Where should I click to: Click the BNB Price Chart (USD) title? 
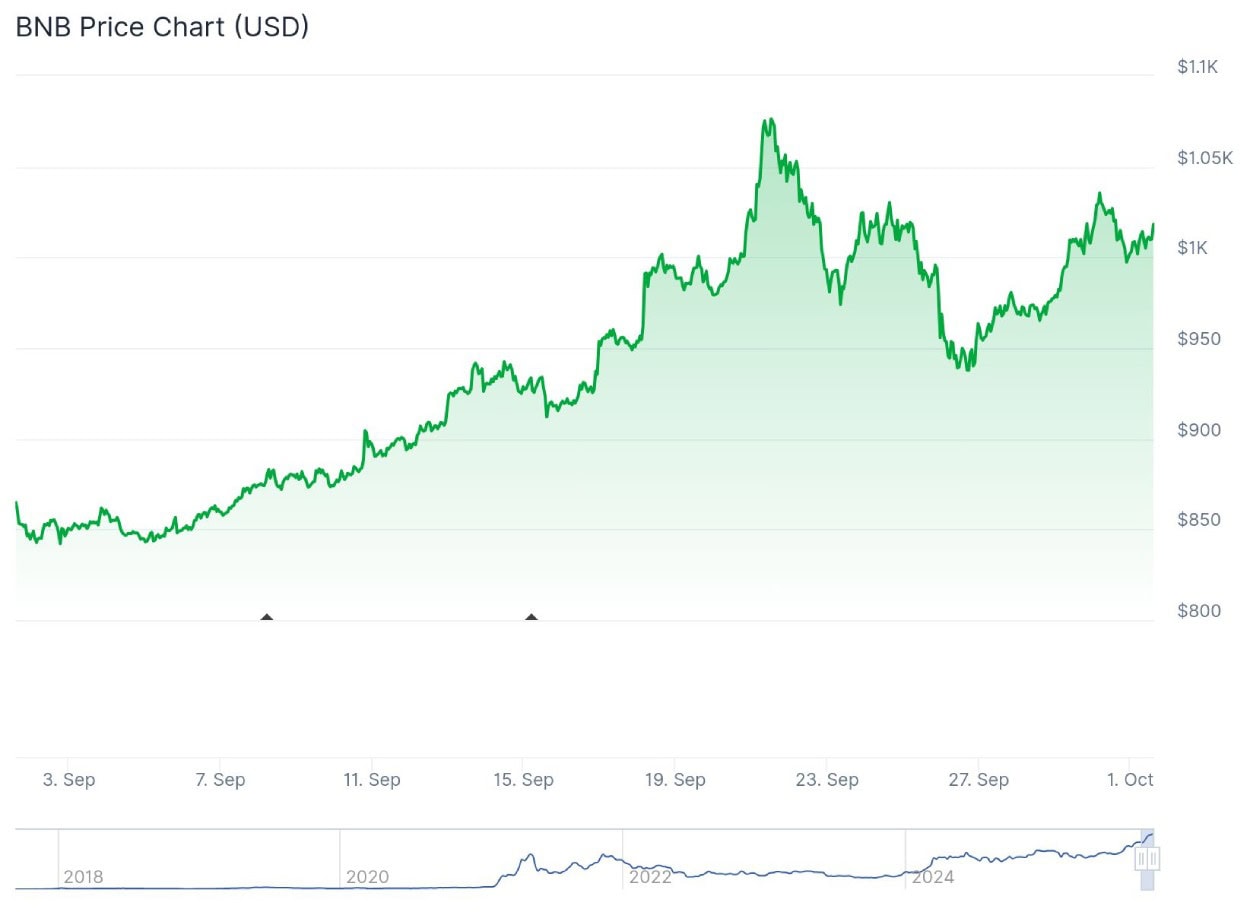pos(162,27)
